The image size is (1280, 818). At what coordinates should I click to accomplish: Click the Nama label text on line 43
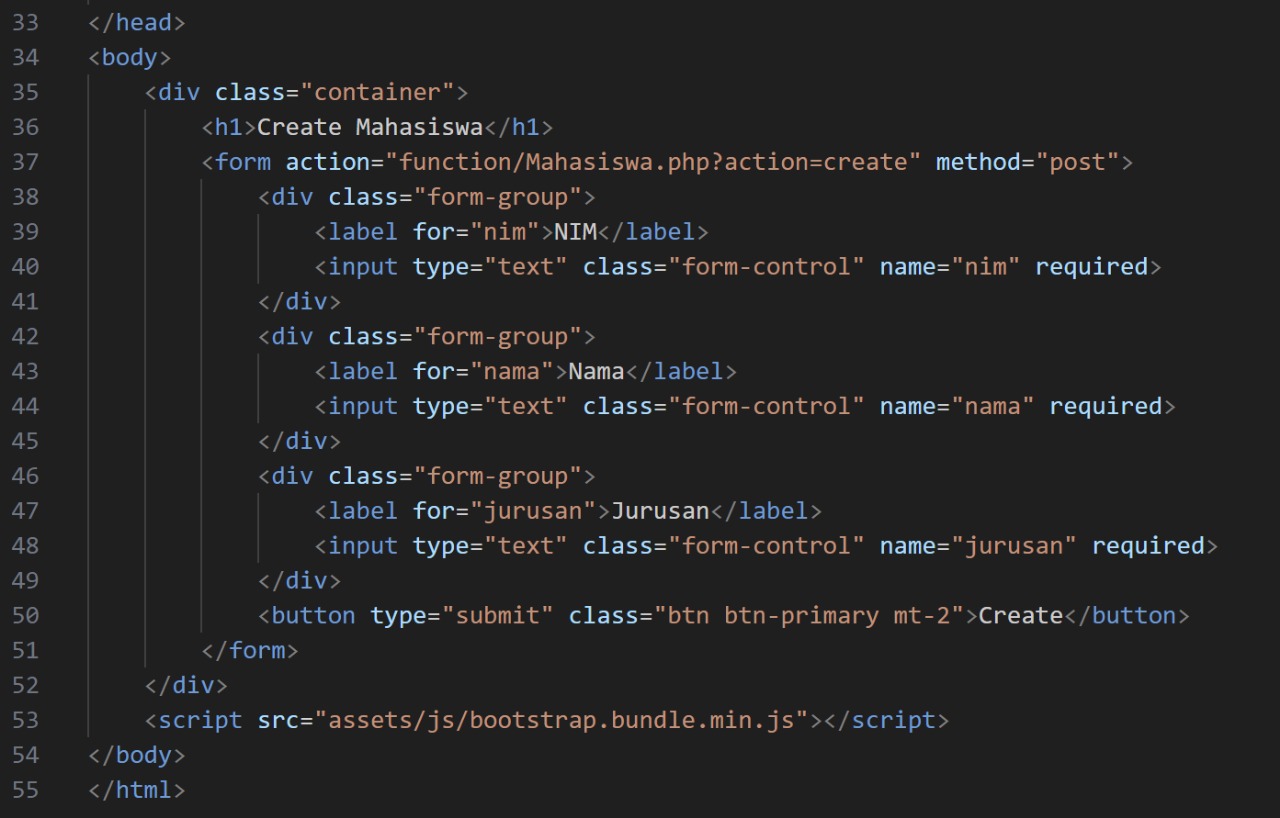596,371
